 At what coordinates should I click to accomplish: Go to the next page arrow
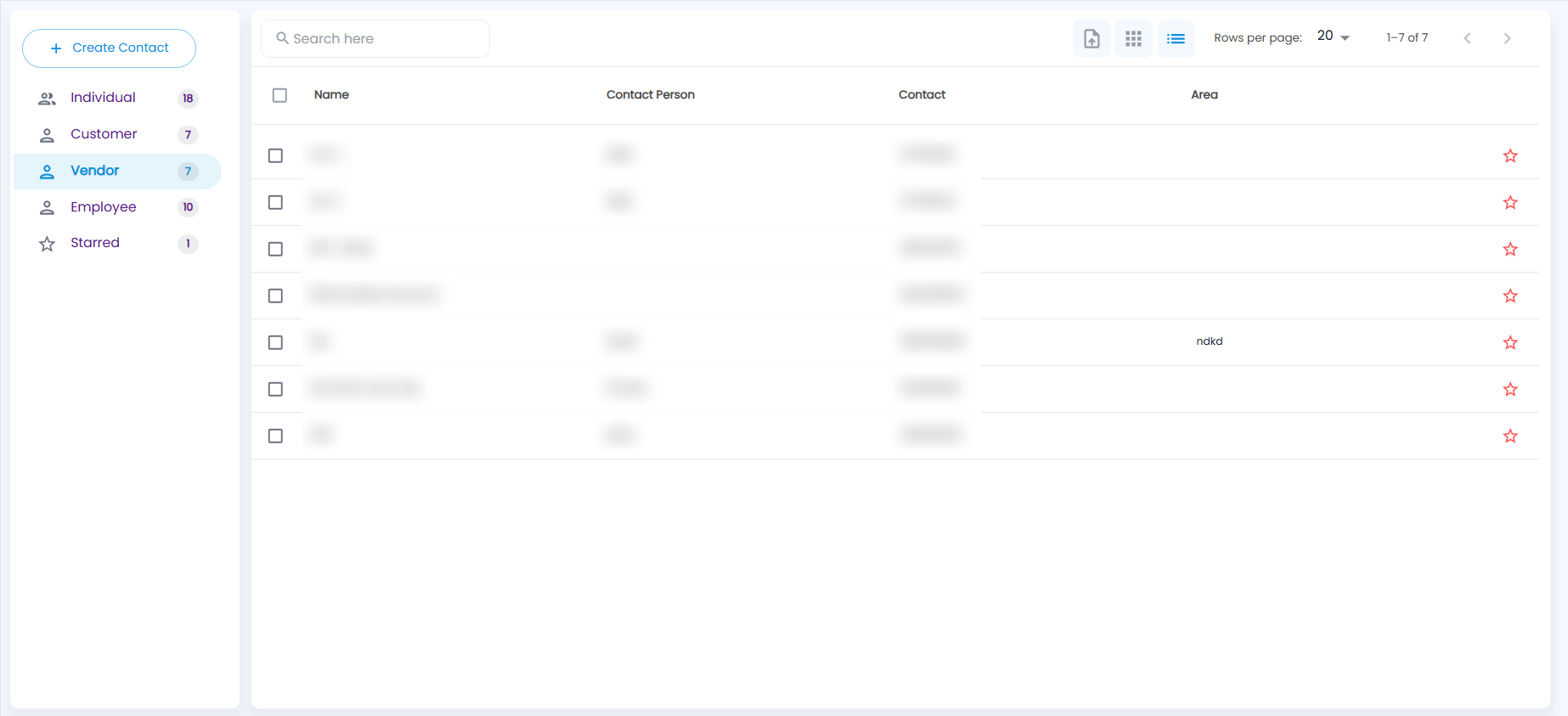point(1507,38)
